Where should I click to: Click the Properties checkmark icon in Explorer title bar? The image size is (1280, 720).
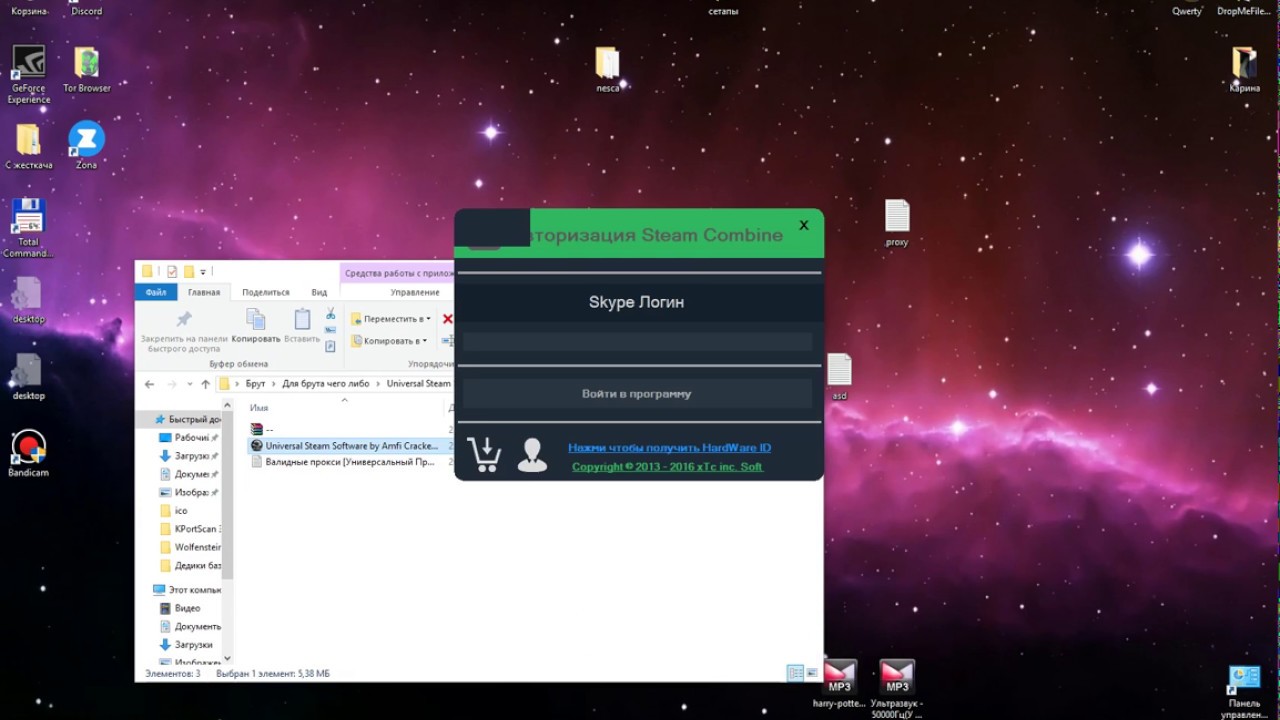click(x=172, y=271)
